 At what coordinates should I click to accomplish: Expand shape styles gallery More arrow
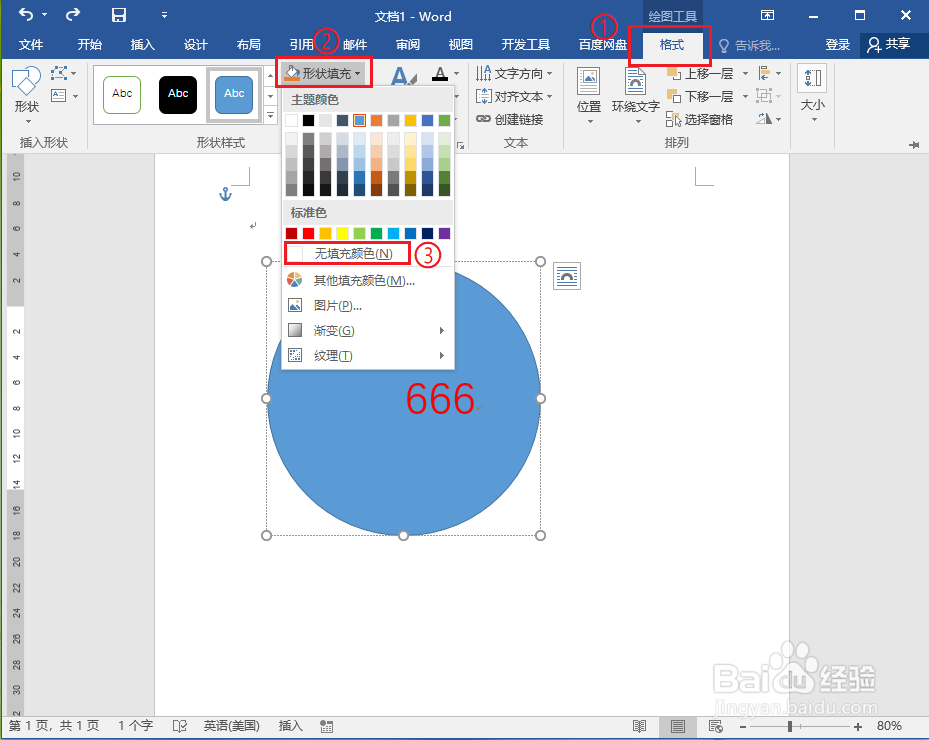pyautogui.click(x=271, y=115)
